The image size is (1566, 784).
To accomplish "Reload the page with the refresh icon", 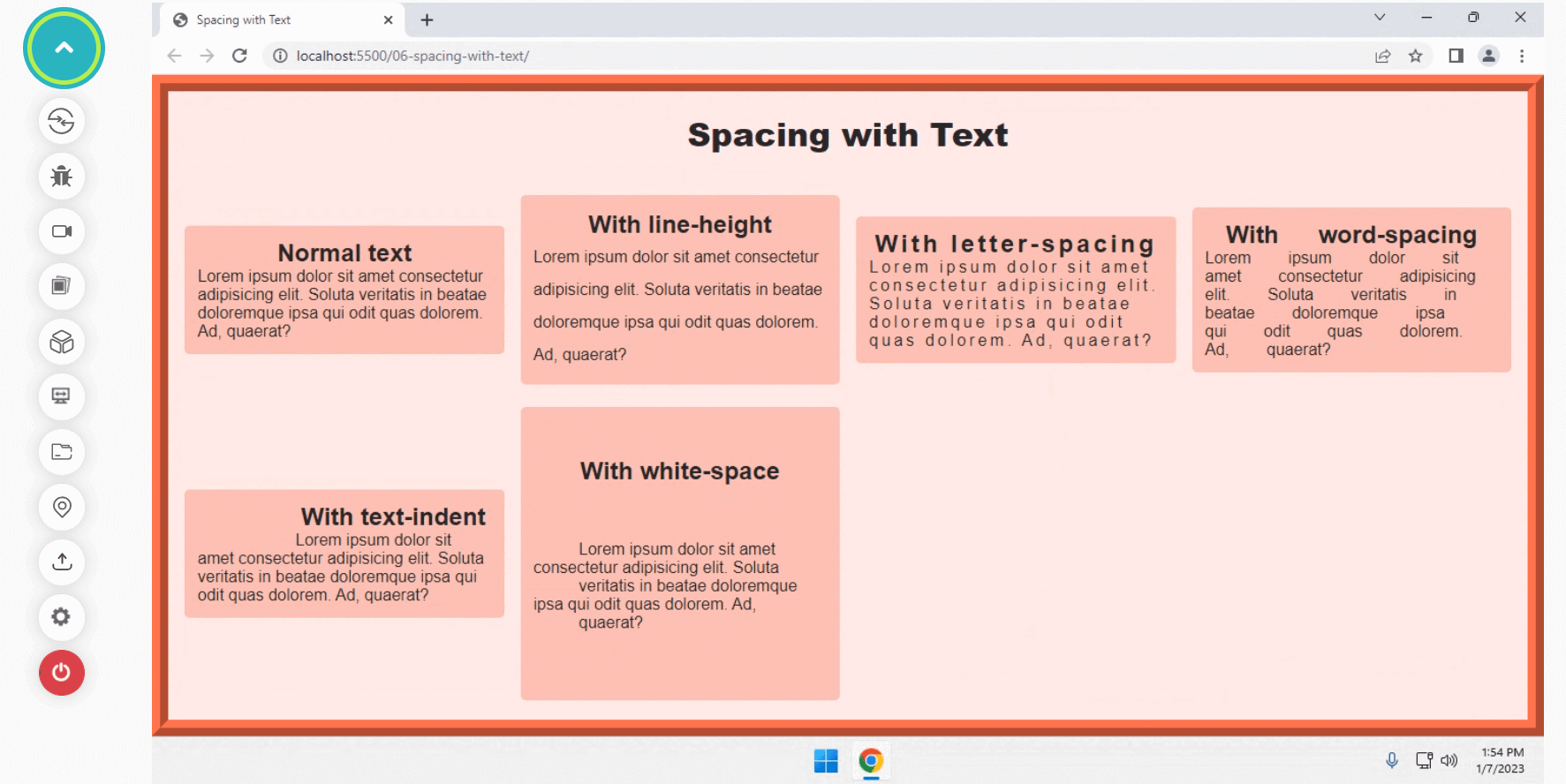I will click(239, 56).
